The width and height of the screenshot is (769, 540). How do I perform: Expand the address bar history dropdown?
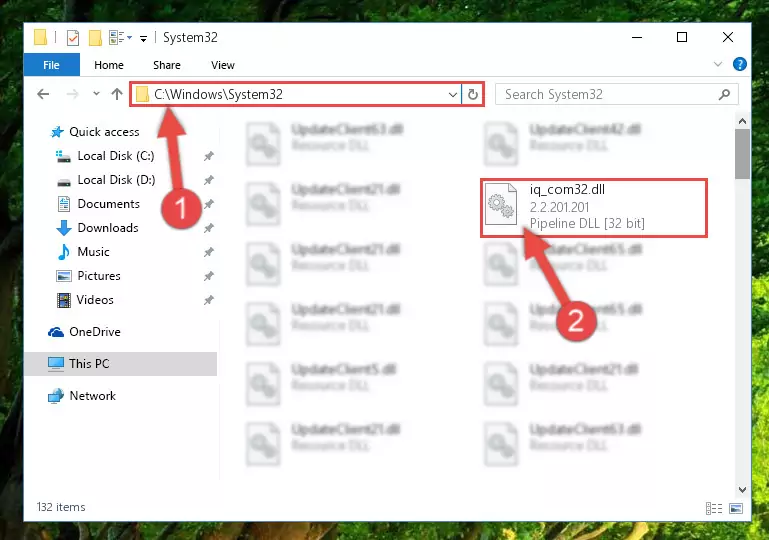click(453, 94)
